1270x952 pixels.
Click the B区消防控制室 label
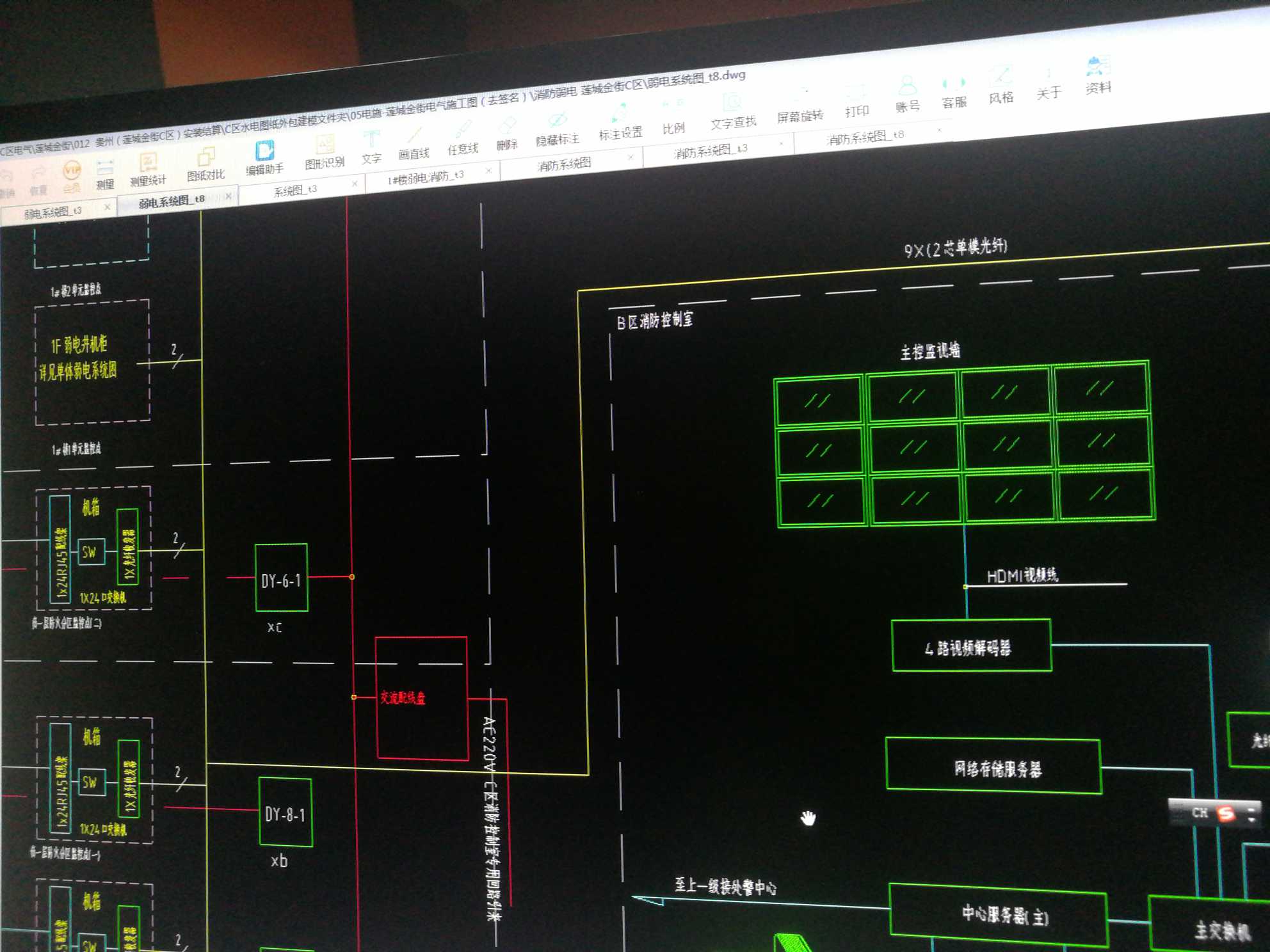654,320
